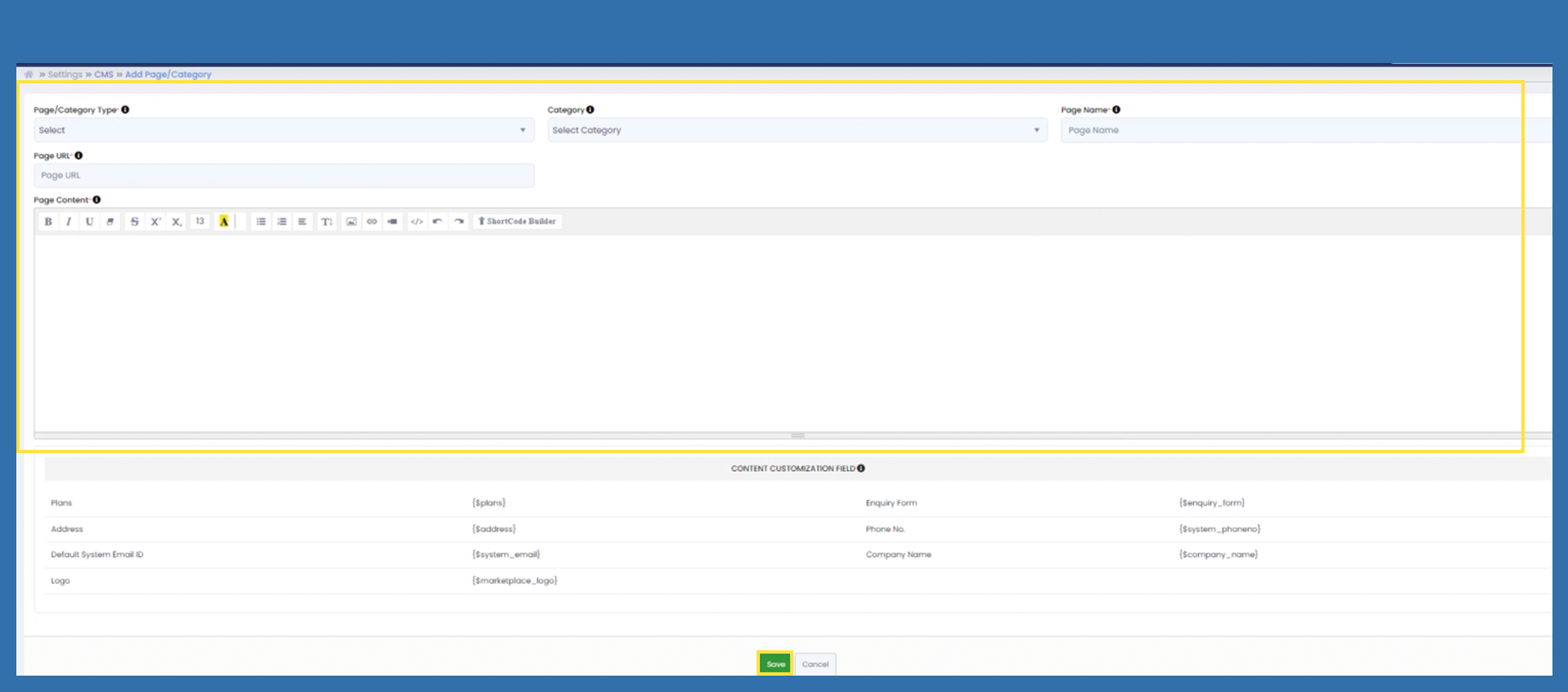Pick the yellow highlight text color
Screen dimensions: 1568x692
coord(223,222)
